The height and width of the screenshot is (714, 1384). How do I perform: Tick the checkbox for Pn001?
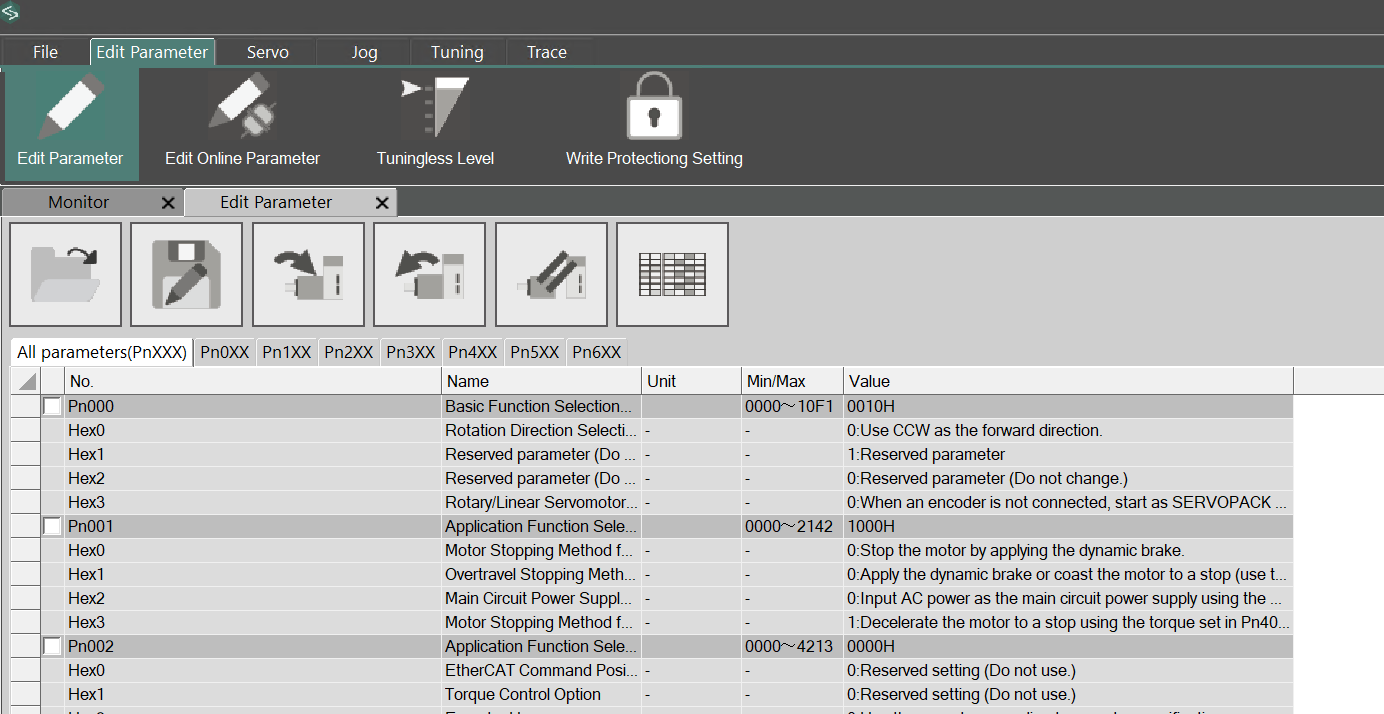click(x=52, y=527)
